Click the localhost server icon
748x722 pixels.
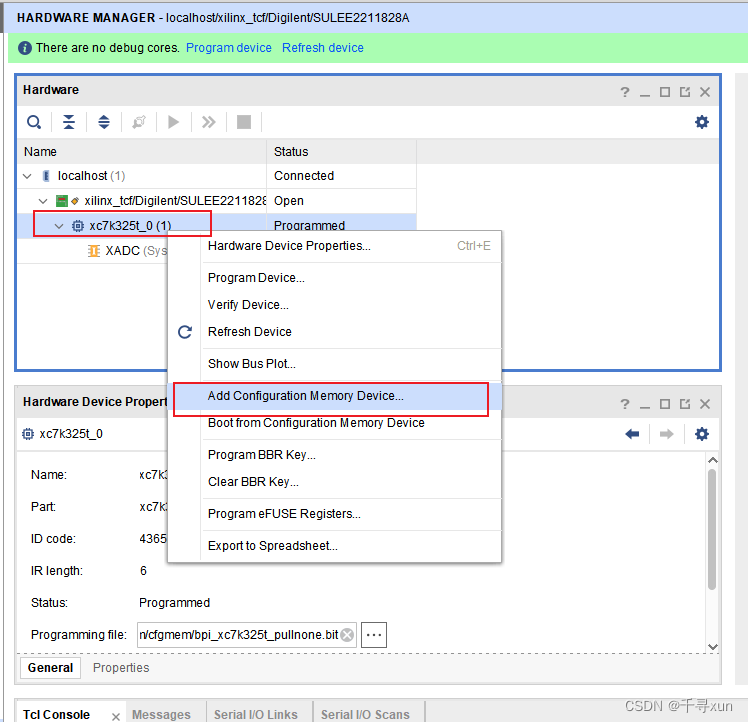46,176
